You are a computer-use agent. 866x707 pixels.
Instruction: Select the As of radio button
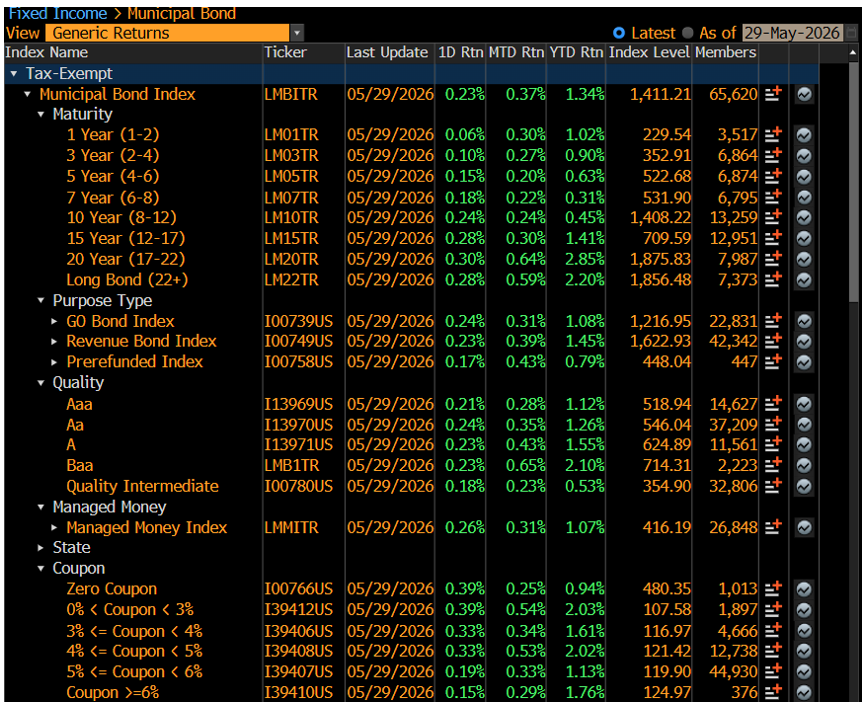click(688, 33)
